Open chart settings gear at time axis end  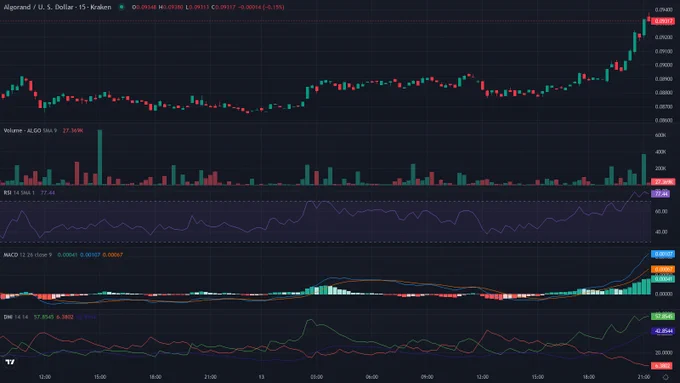(x=665, y=377)
